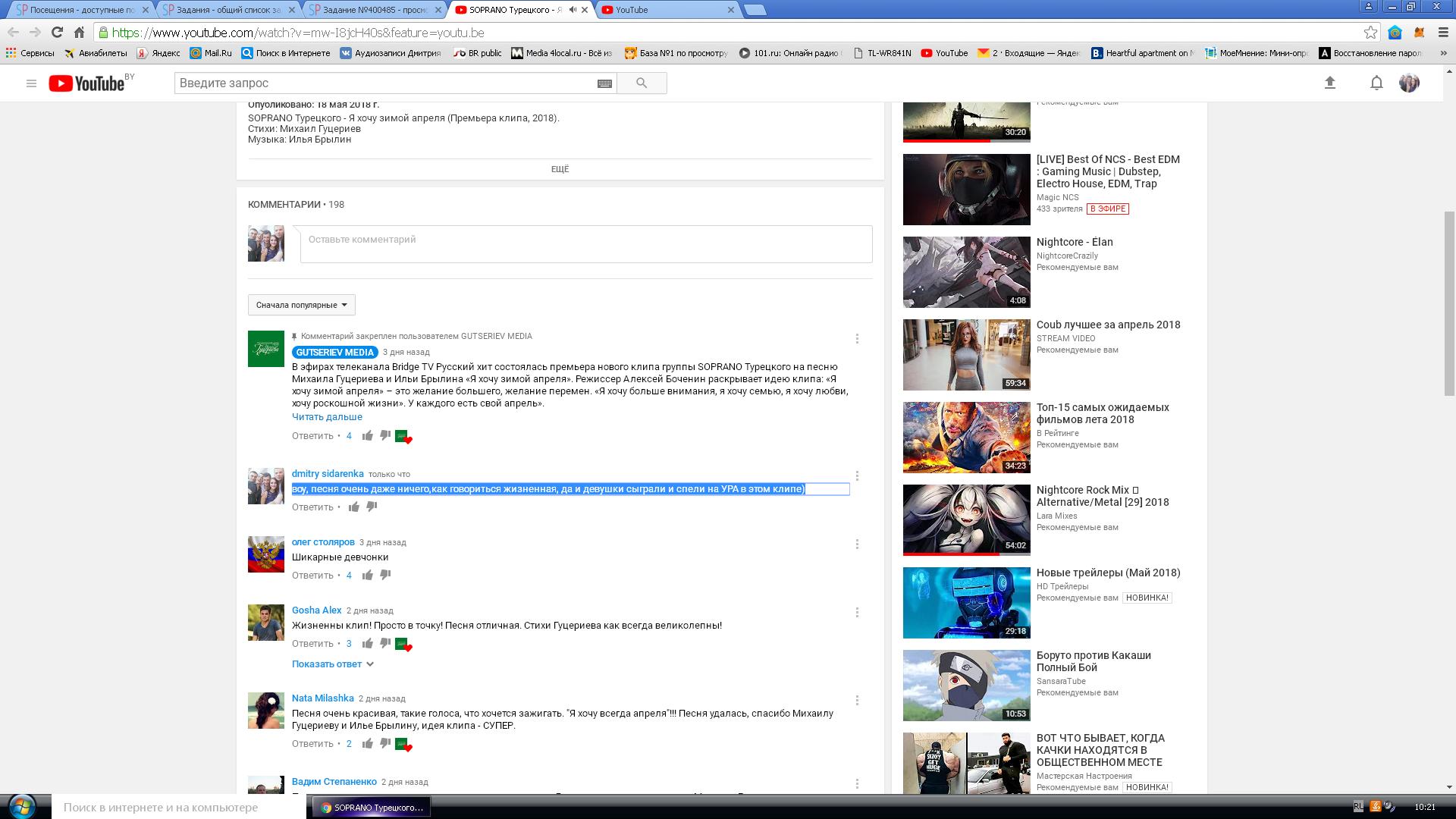Like the pinned GUTSERIEV MEDIA comment

tap(367, 436)
